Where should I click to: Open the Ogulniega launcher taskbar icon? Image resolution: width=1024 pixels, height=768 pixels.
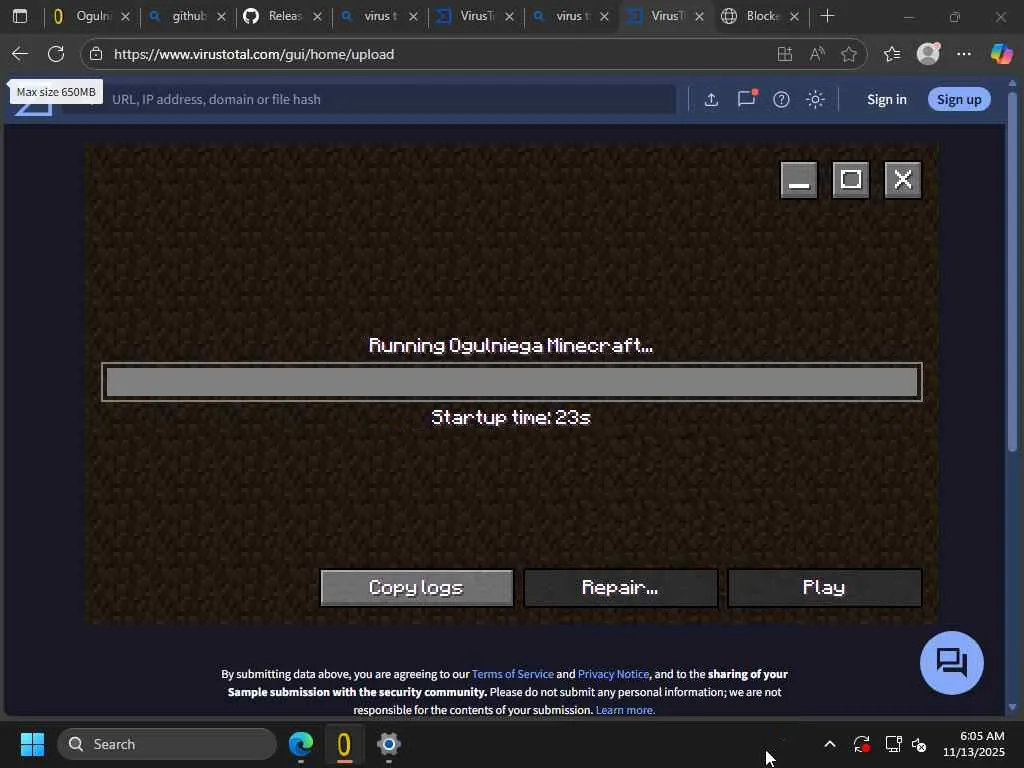344,744
